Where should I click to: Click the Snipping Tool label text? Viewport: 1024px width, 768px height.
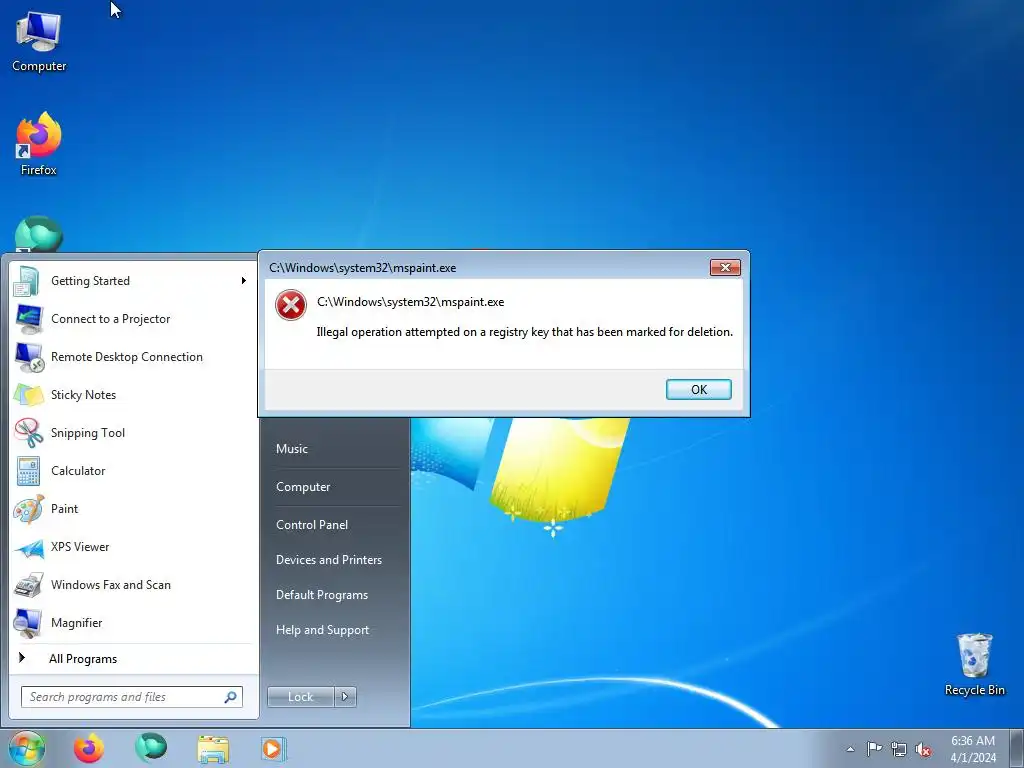88,432
